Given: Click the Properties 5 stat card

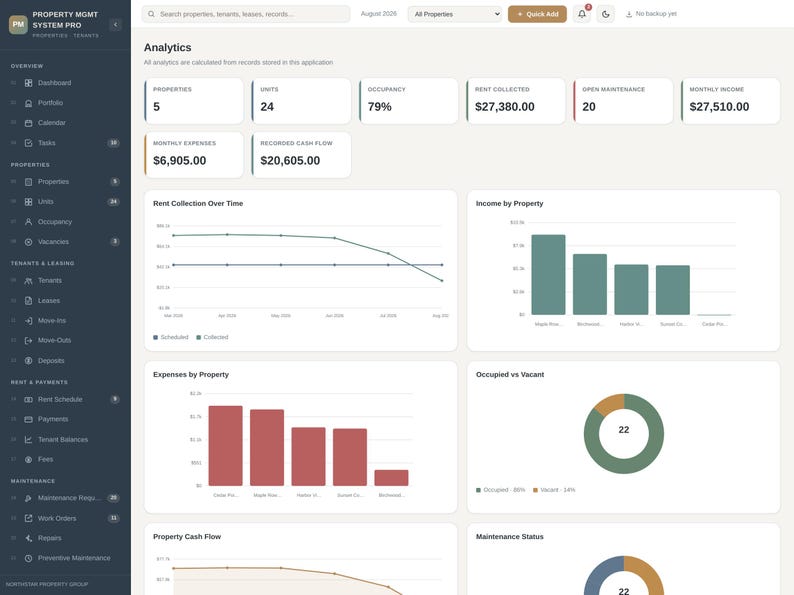Looking at the screenshot, I should pos(194,101).
